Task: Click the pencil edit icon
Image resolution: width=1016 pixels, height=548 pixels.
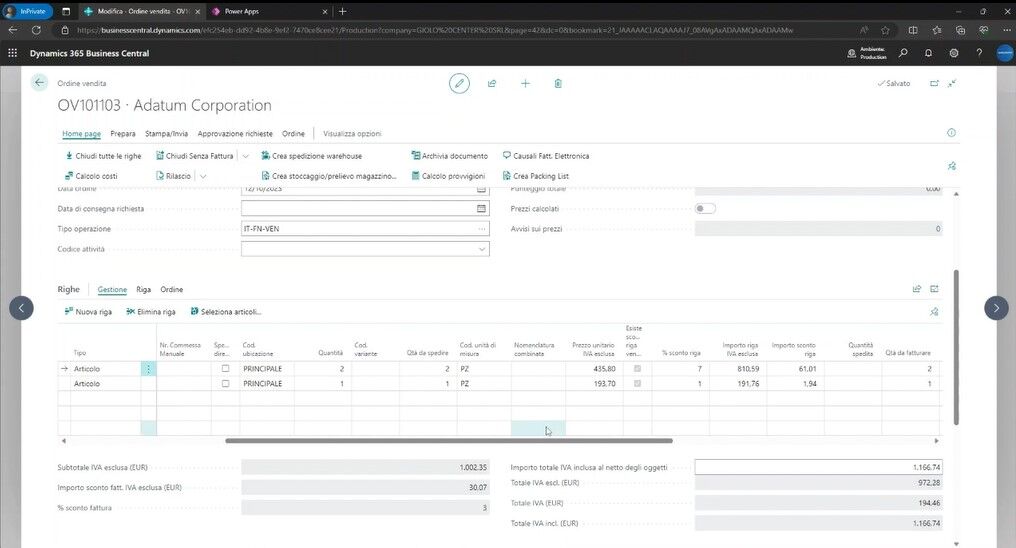Action: pos(459,83)
